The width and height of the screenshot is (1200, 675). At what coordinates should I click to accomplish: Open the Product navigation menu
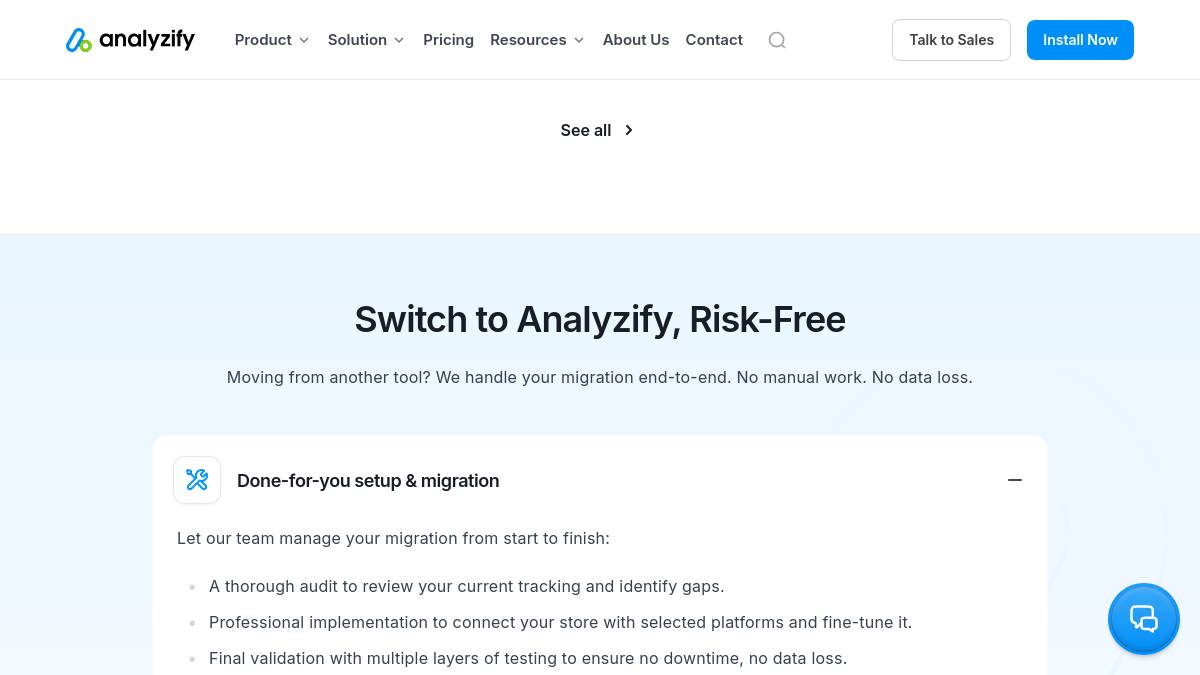[x=272, y=40]
